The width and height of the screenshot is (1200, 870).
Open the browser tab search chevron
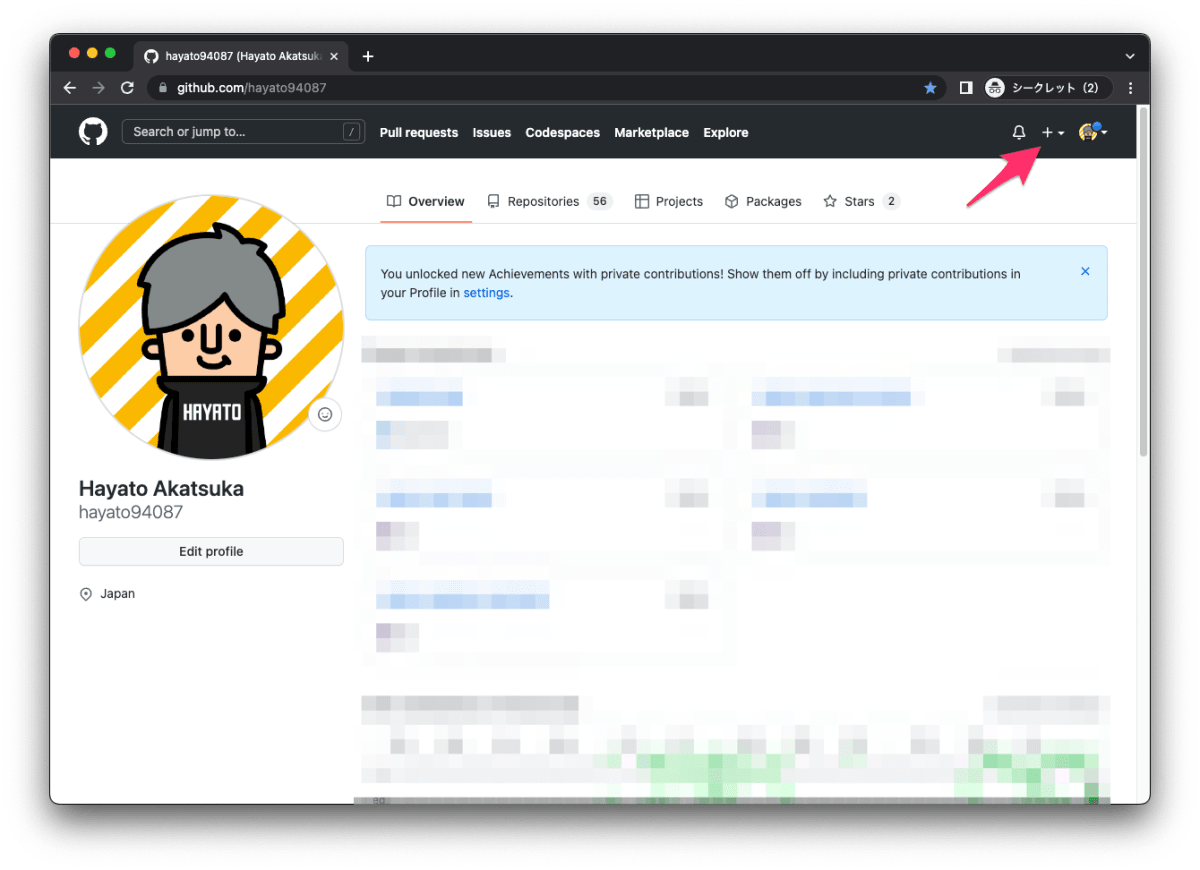[1129, 56]
